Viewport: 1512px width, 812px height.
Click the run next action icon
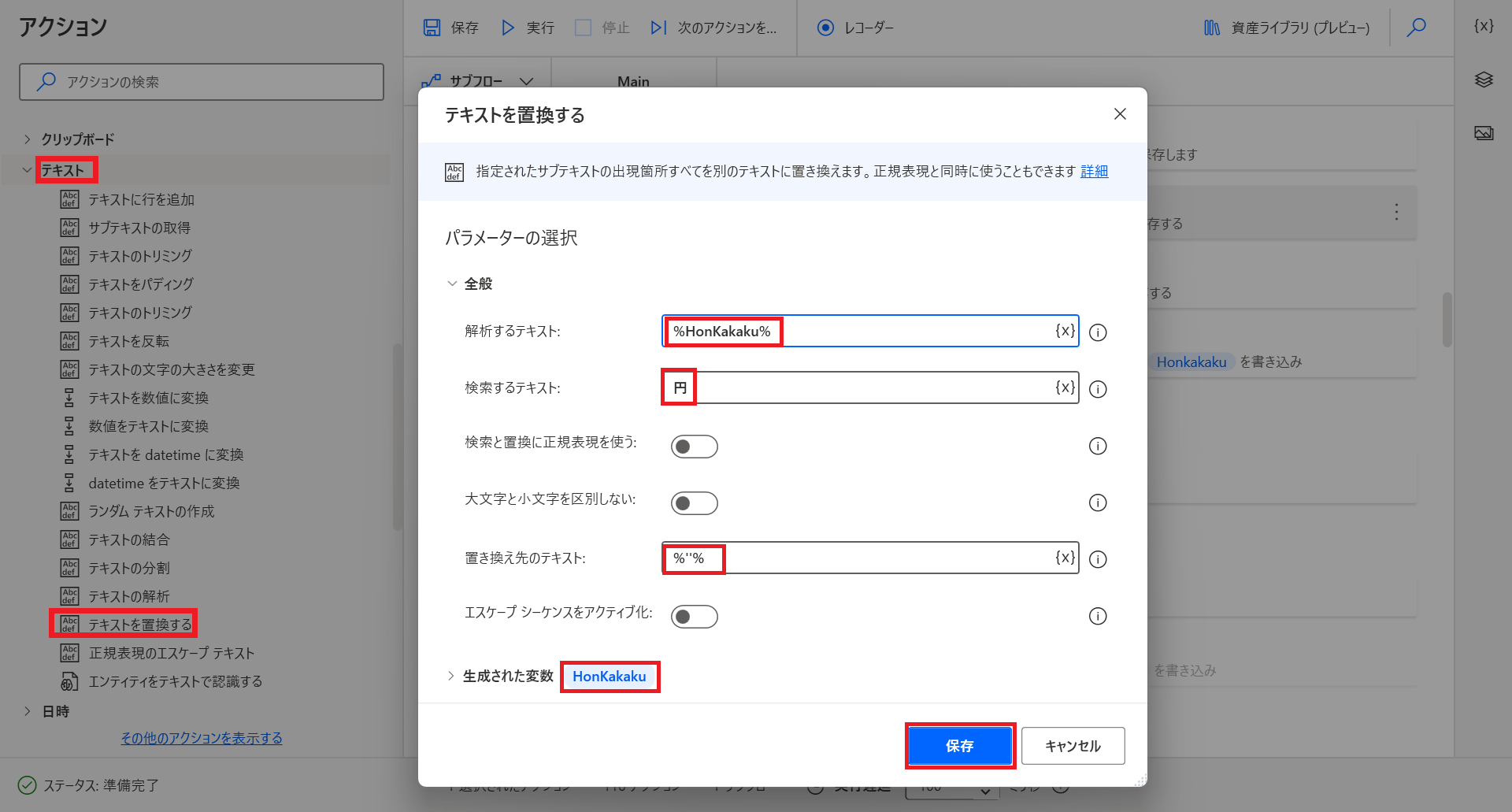tap(658, 28)
